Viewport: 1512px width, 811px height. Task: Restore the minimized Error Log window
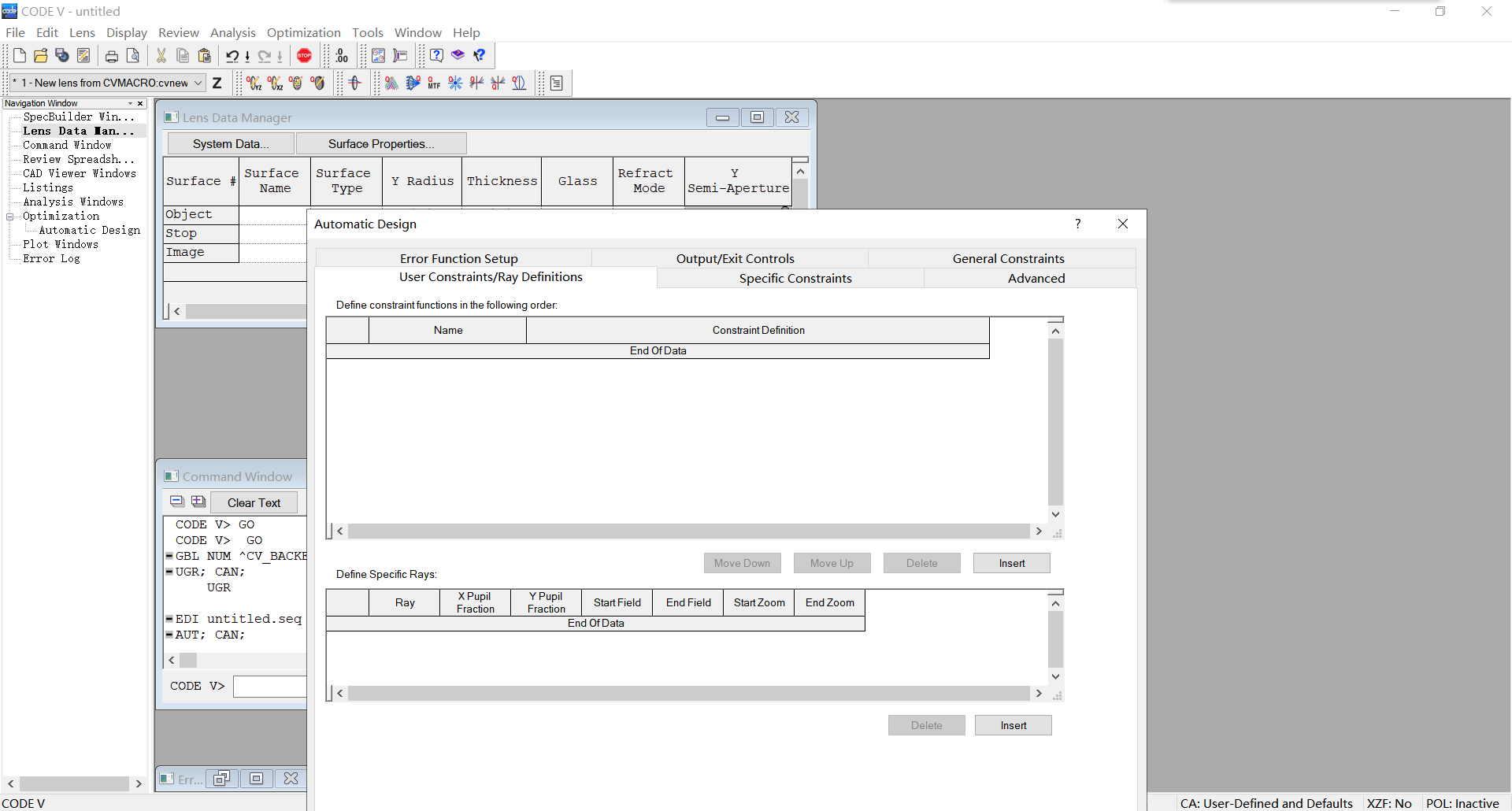tap(221, 779)
